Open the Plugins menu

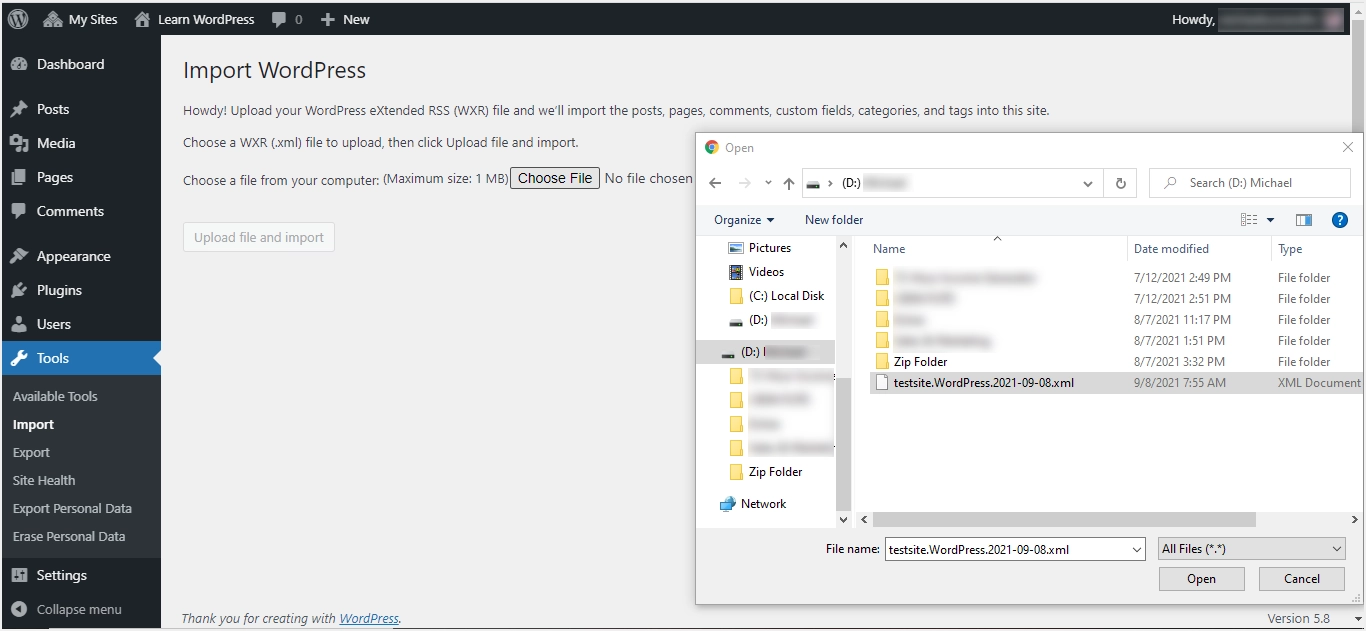click(59, 290)
